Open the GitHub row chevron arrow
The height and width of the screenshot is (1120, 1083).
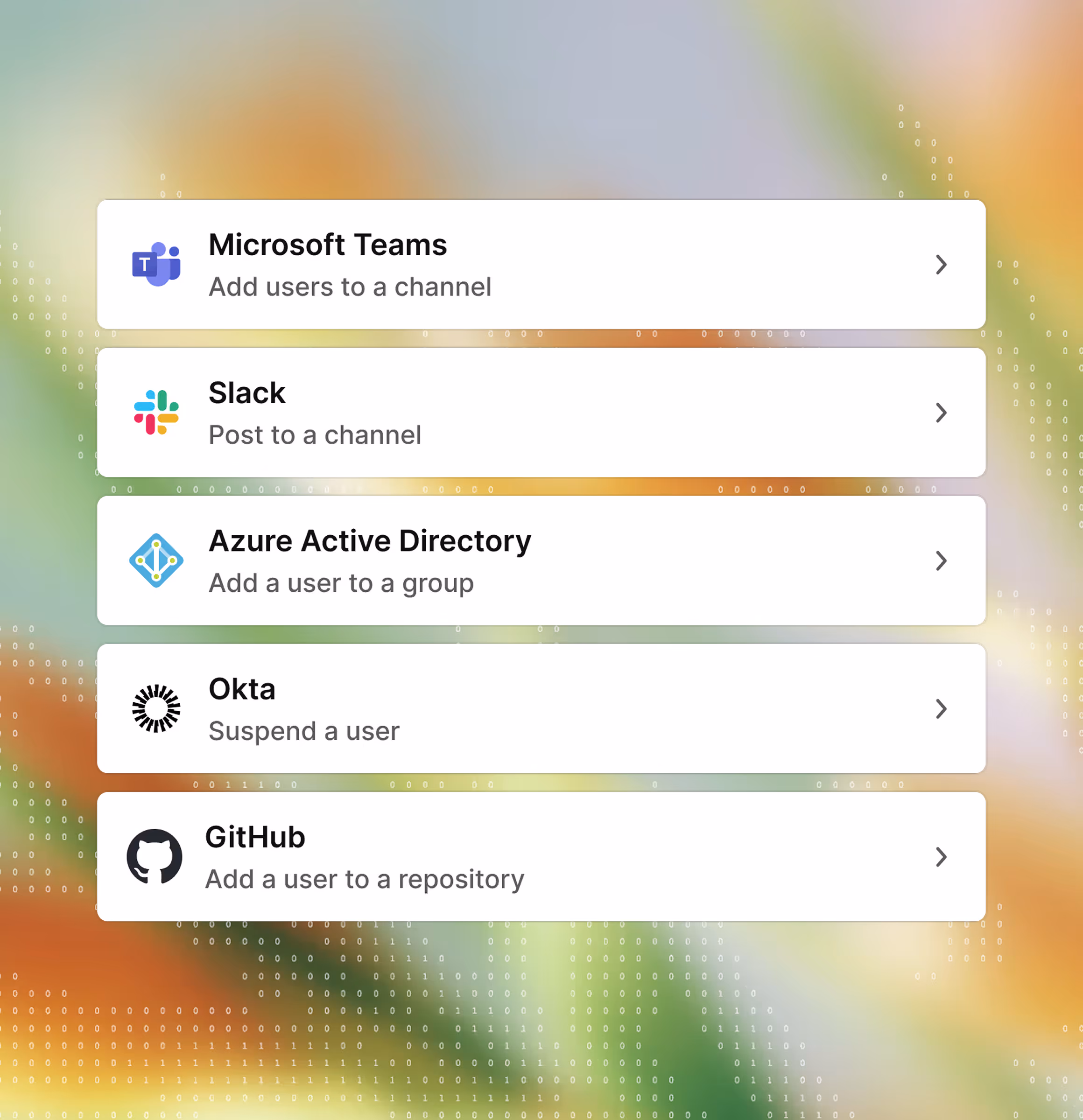pyautogui.click(x=941, y=857)
